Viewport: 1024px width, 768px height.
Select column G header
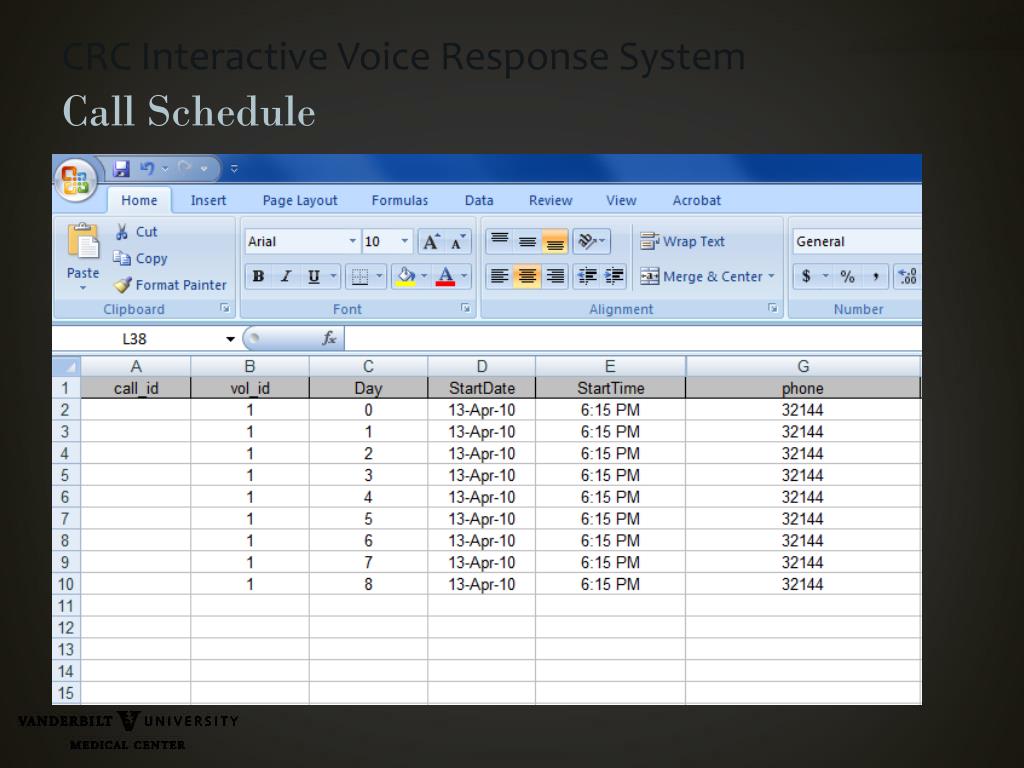[x=803, y=366]
